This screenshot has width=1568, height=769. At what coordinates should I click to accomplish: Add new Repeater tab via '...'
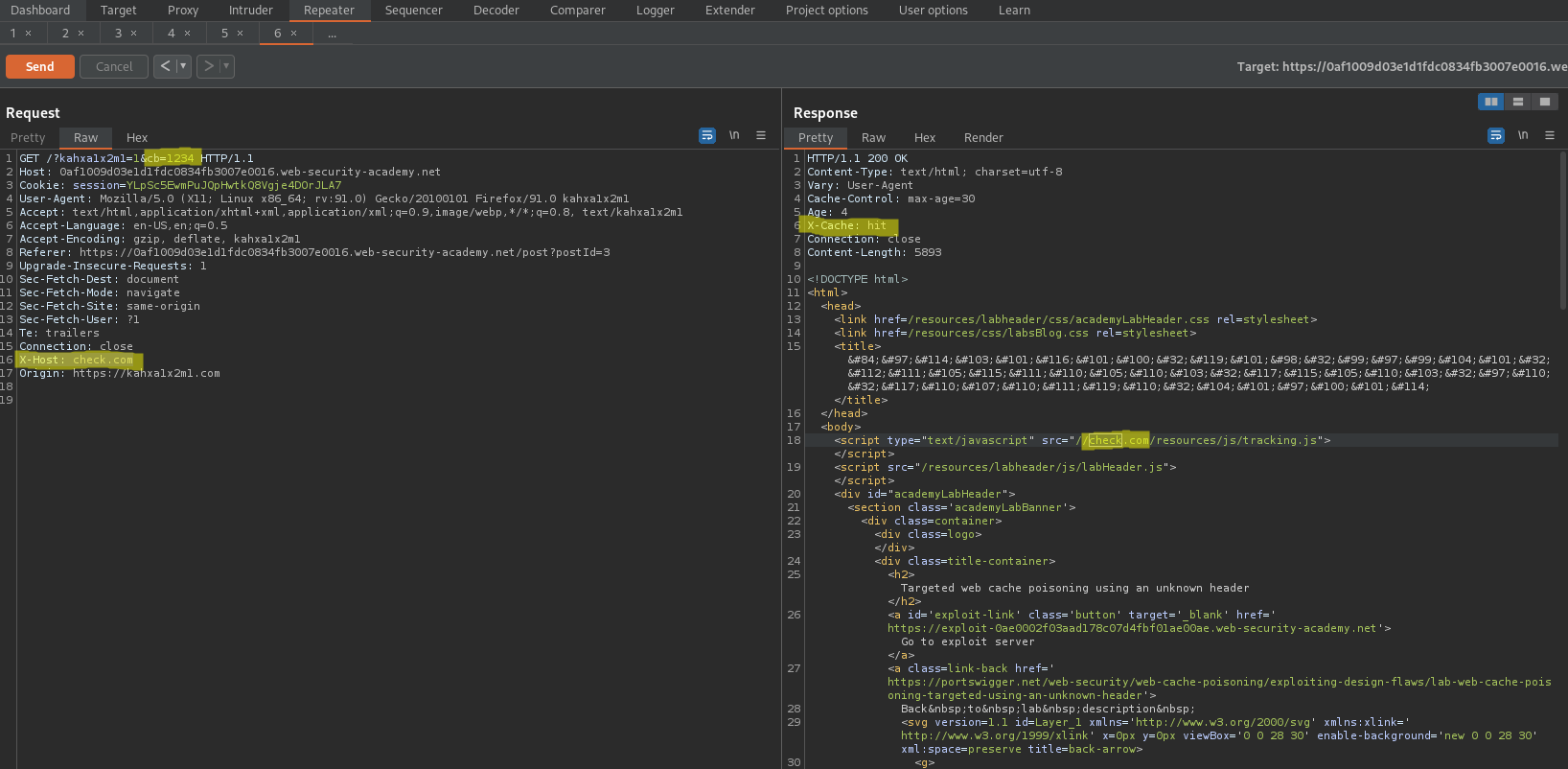[x=332, y=34]
